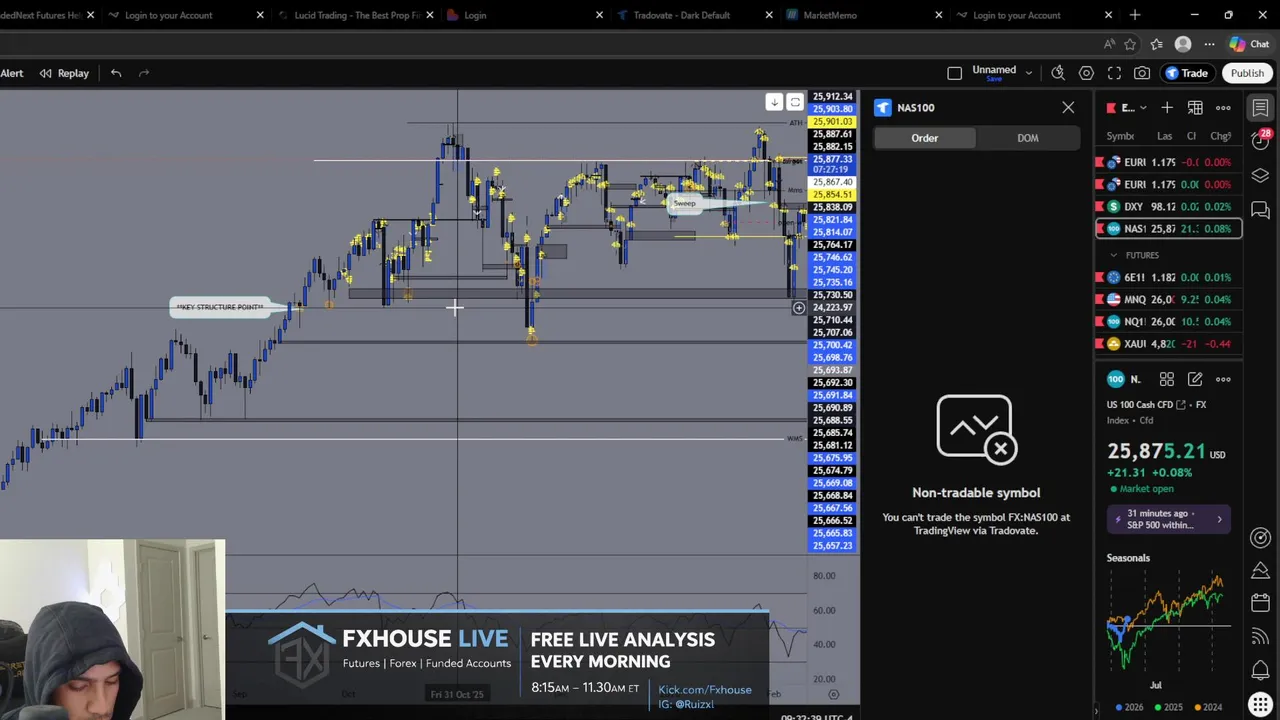Open chats sidebar icon
The width and height of the screenshot is (1280, 720).
coord(1260,210)
